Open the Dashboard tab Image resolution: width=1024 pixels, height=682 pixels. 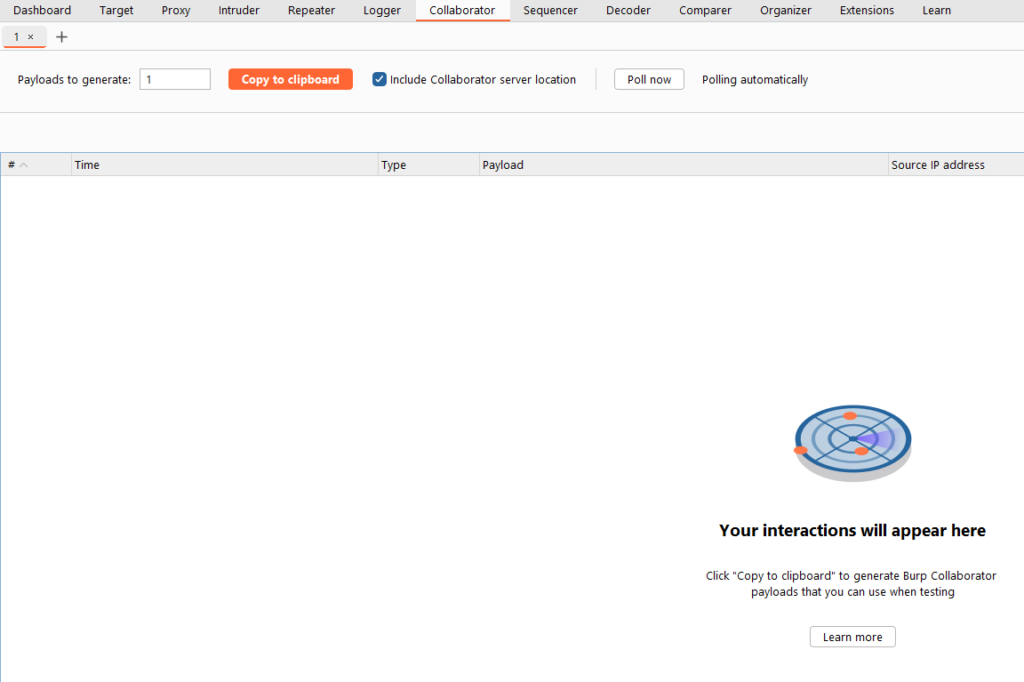point(42,10)
